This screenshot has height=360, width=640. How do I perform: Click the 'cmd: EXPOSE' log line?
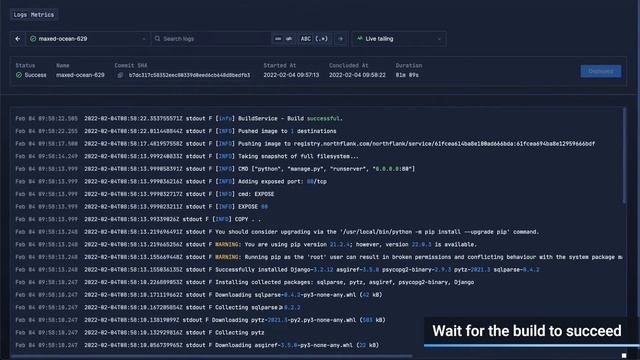coord(144,194)
